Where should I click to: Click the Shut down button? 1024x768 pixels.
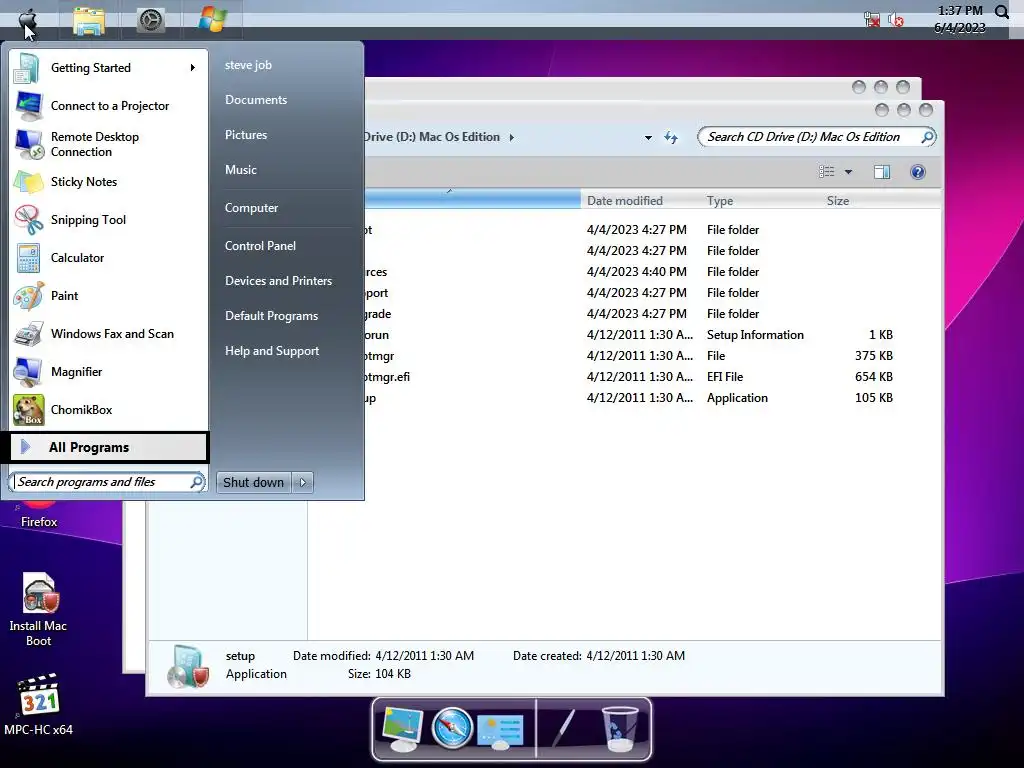coord(253,483)
